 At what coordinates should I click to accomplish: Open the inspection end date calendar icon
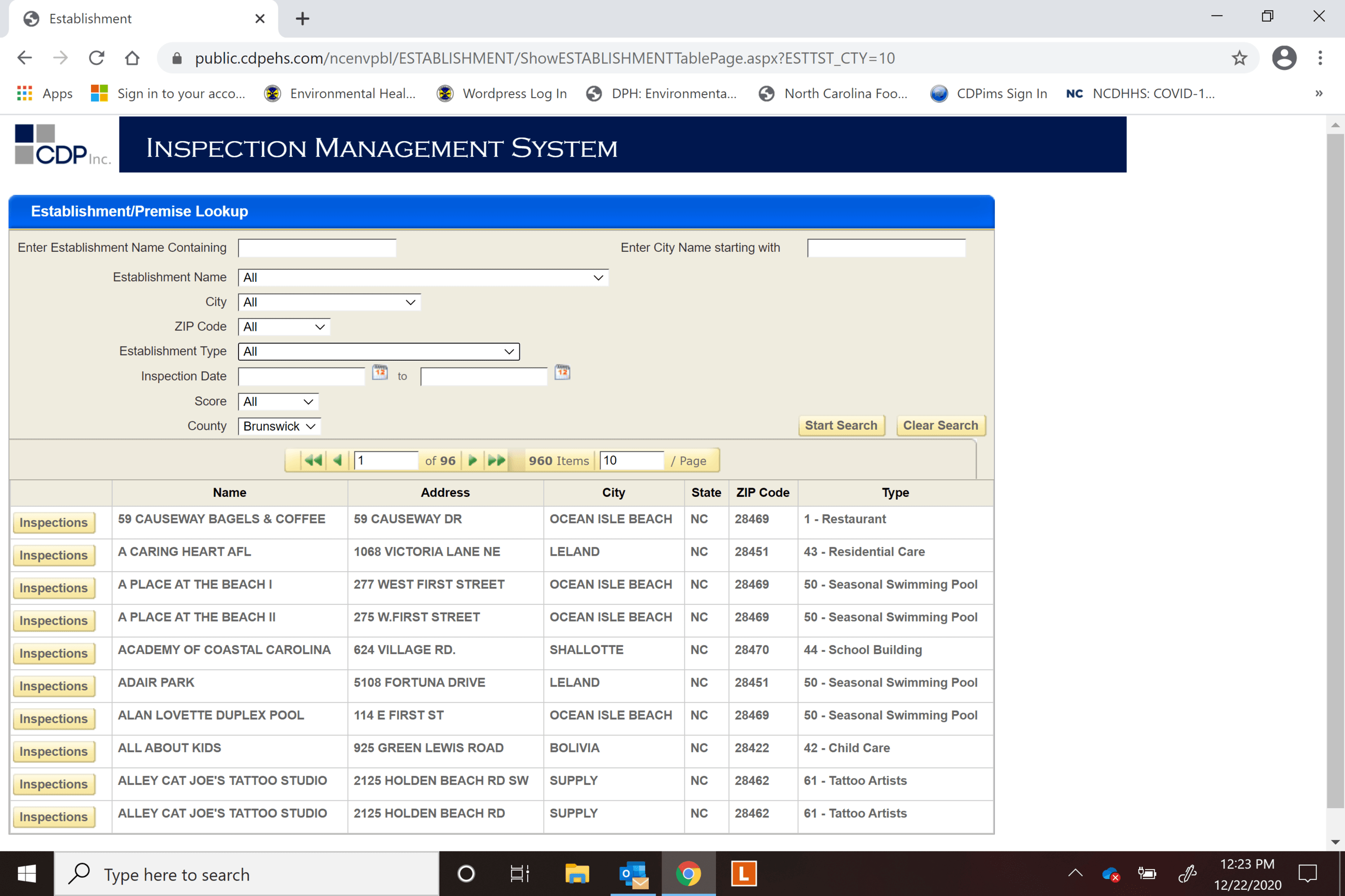(x=562, y=373)
